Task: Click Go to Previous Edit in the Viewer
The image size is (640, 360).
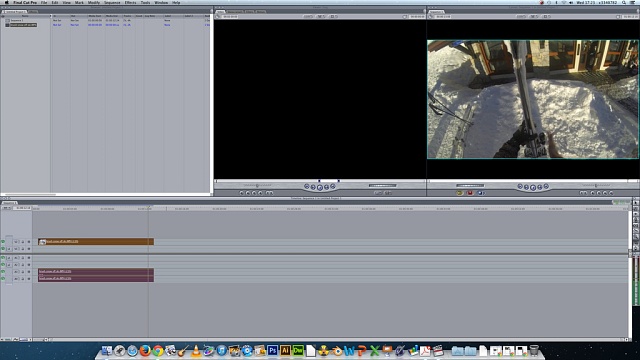Action: tap(307, 187)
